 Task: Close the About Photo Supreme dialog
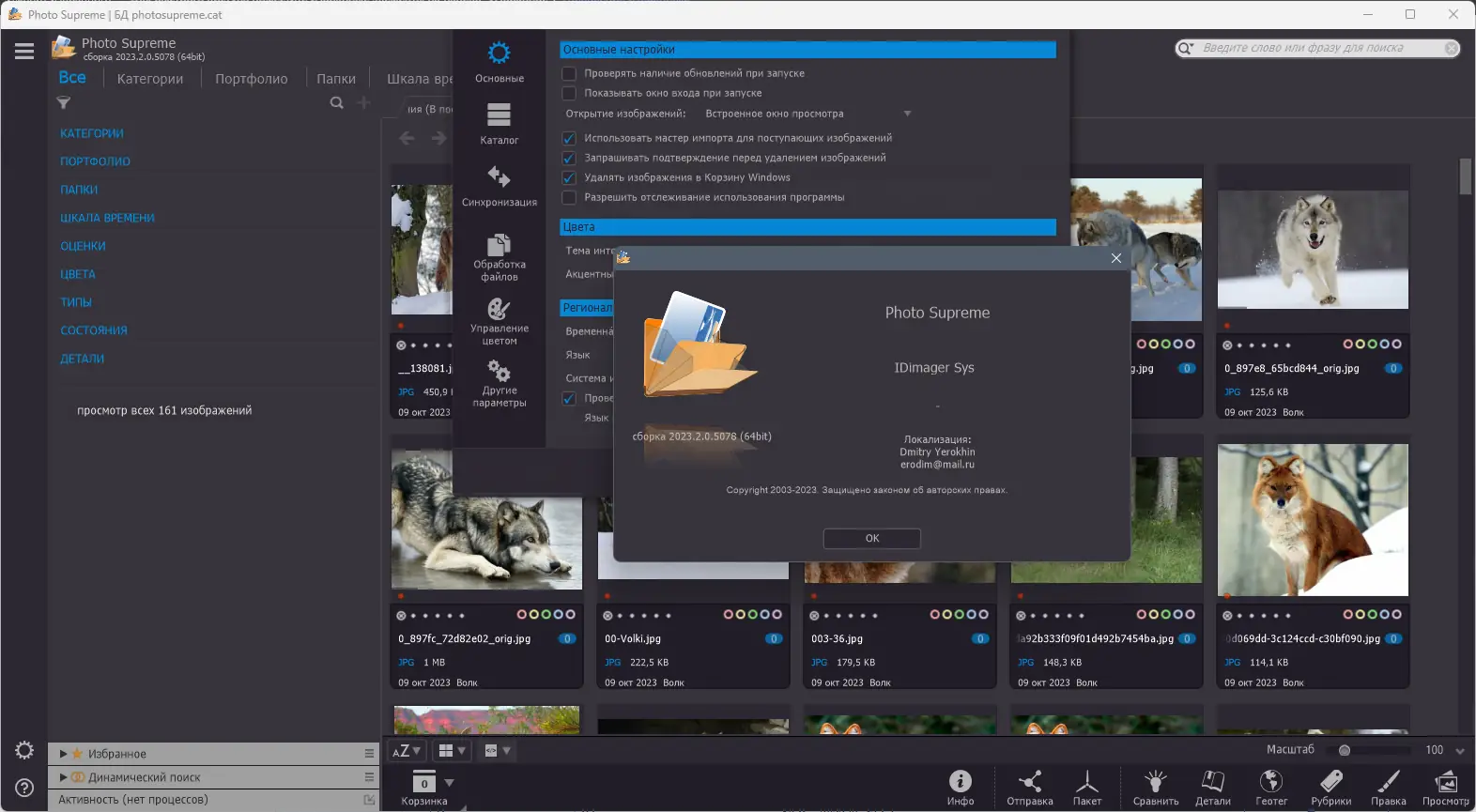pos(1116,258)
